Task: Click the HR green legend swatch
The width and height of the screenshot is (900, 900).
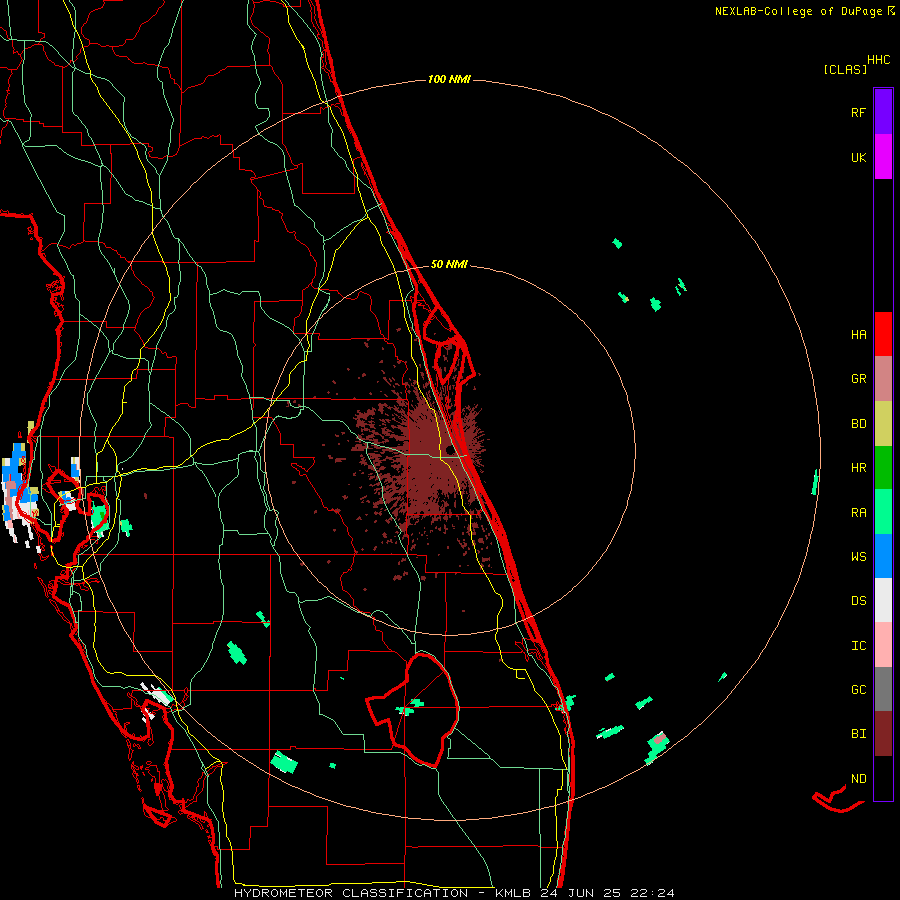Action: (883, 468)
